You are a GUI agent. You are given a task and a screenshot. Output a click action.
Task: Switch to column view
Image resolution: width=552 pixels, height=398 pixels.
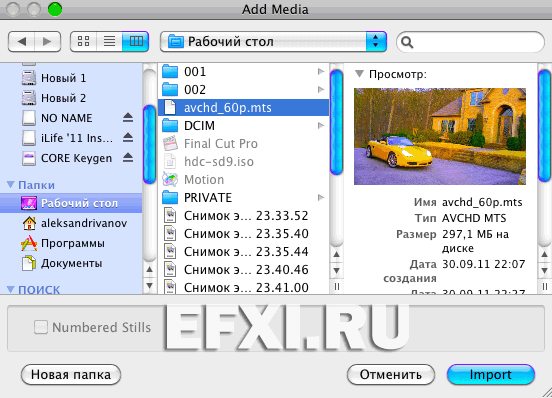tap(136, 41)
